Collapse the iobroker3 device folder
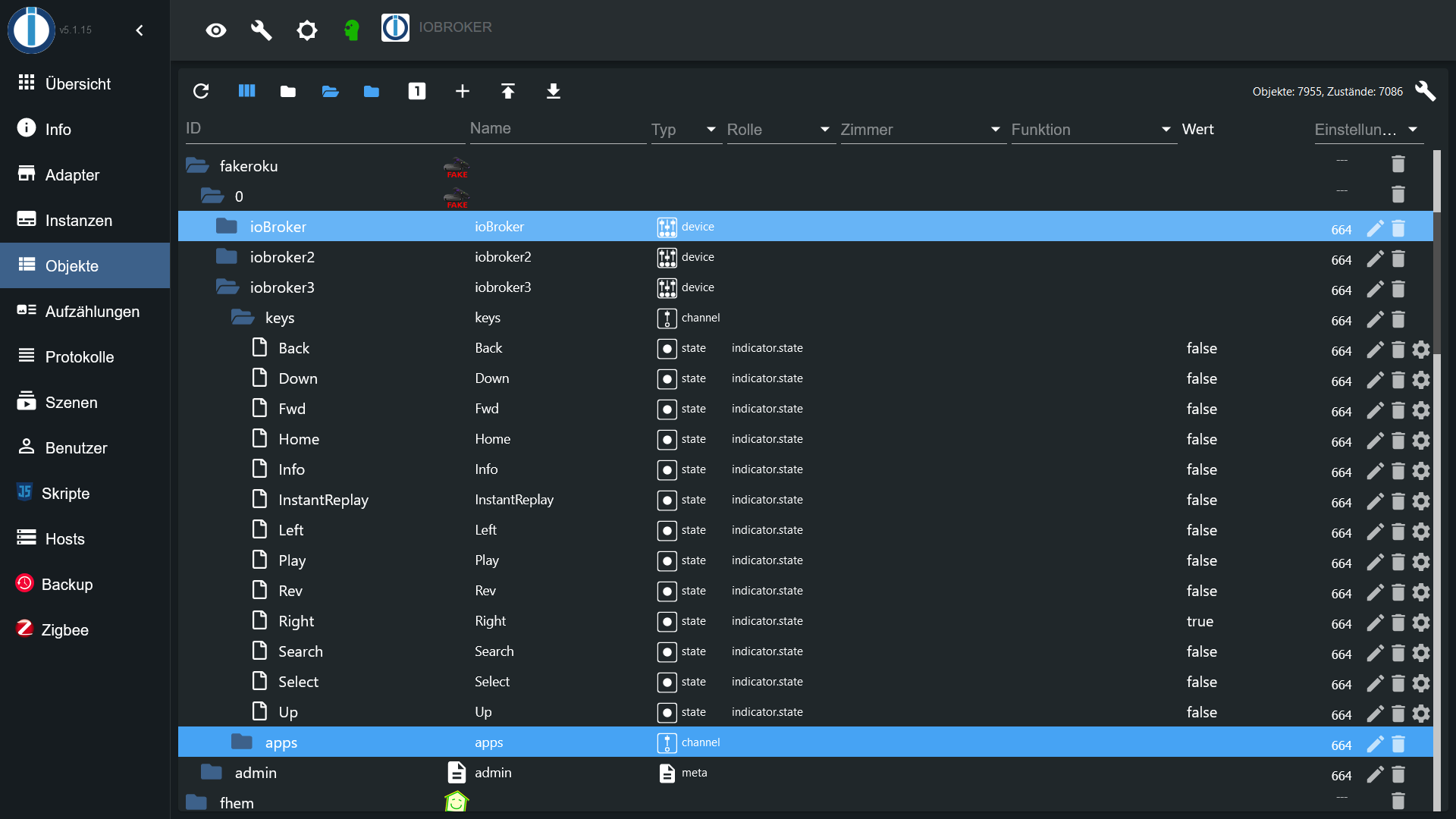The width and height of the screenshot is (1456, 819). click(x=227, y=287)
